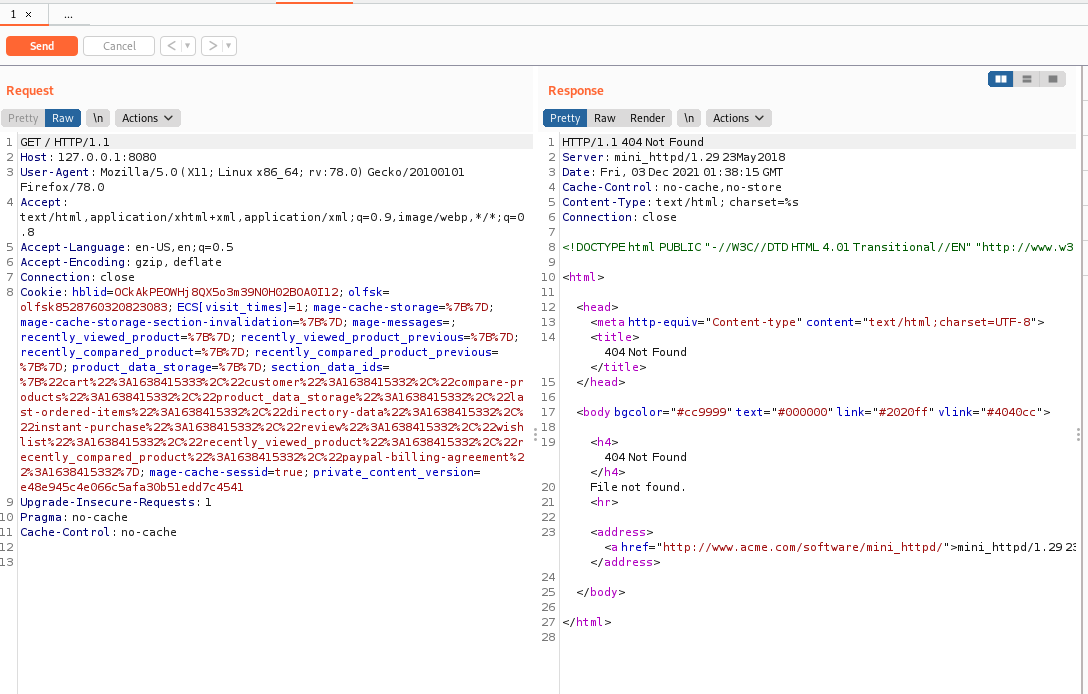The width and height of the screenshot is (1088, 694).
Task: Click the Send button
Action: point(42,46)
